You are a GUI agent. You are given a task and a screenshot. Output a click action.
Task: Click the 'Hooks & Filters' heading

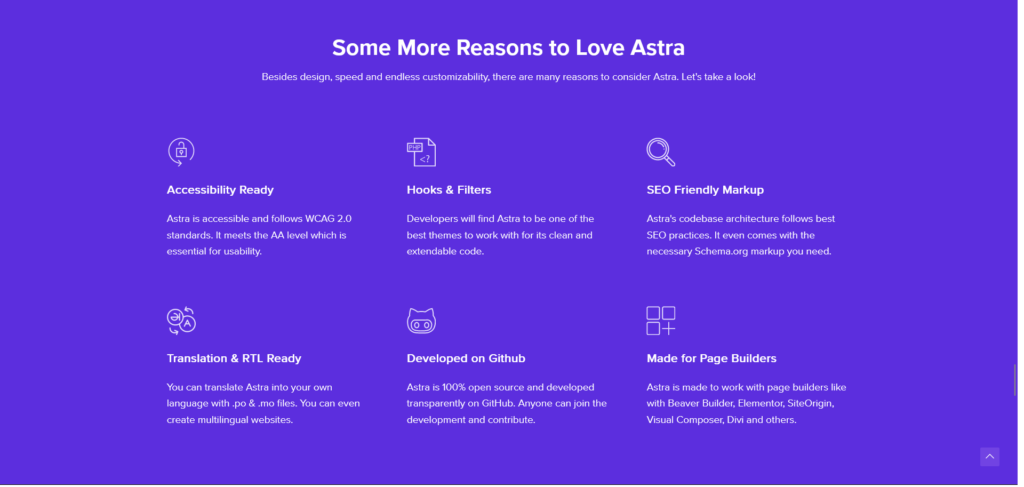(449, 190)
